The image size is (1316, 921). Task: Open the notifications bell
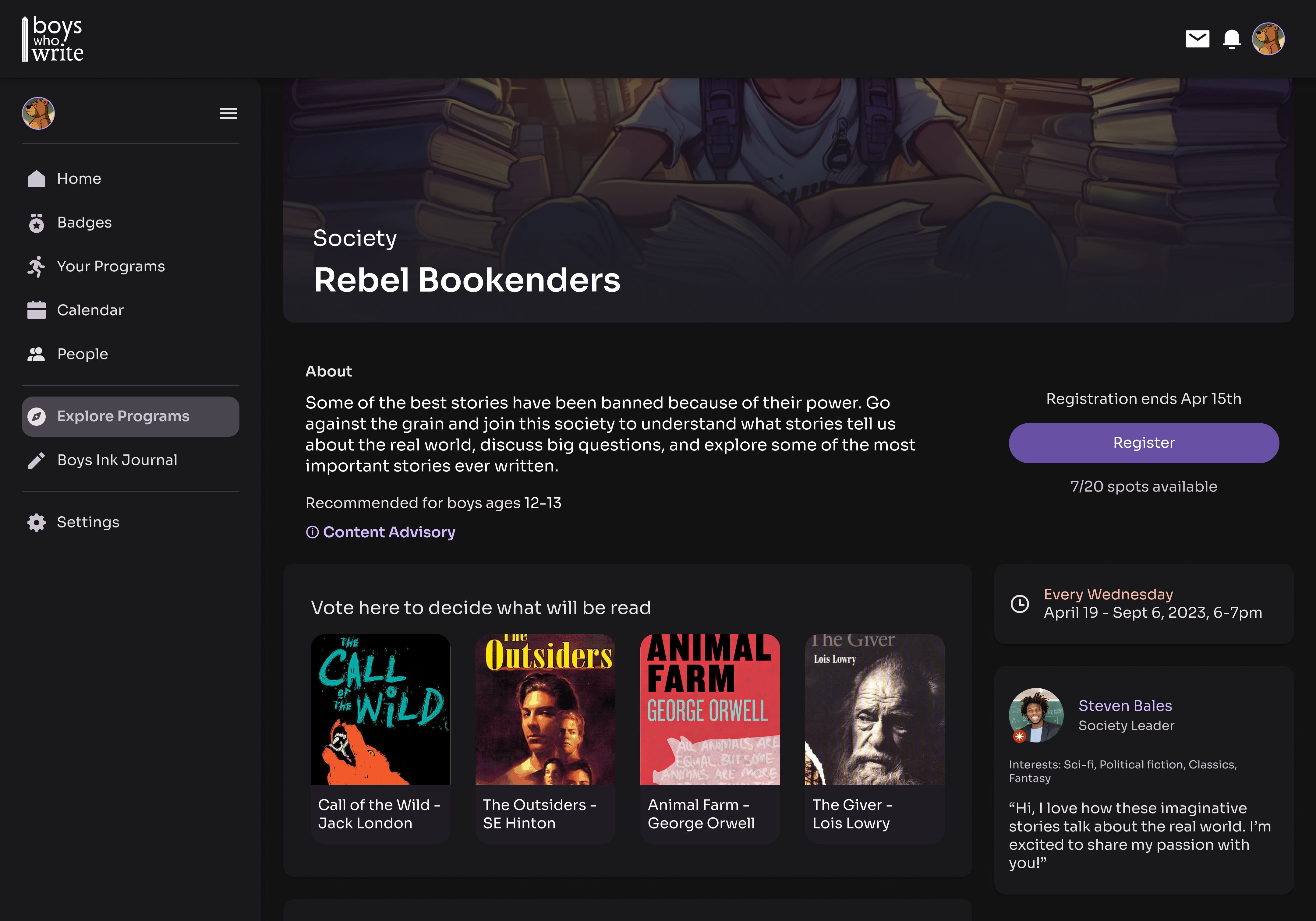pos(1231,39)
